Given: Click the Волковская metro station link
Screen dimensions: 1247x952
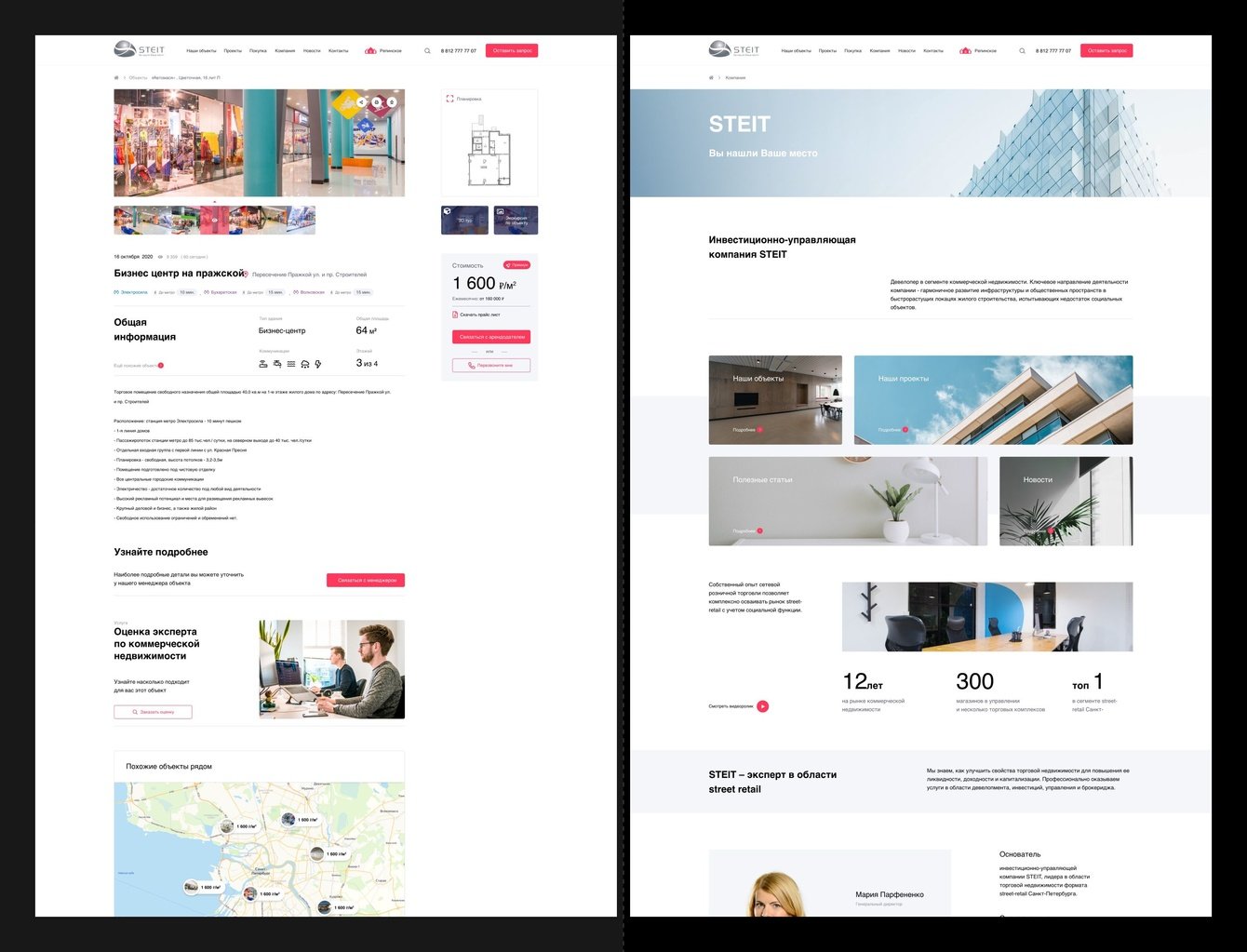Looking at the screenshot, I should [x=310, y=292].
